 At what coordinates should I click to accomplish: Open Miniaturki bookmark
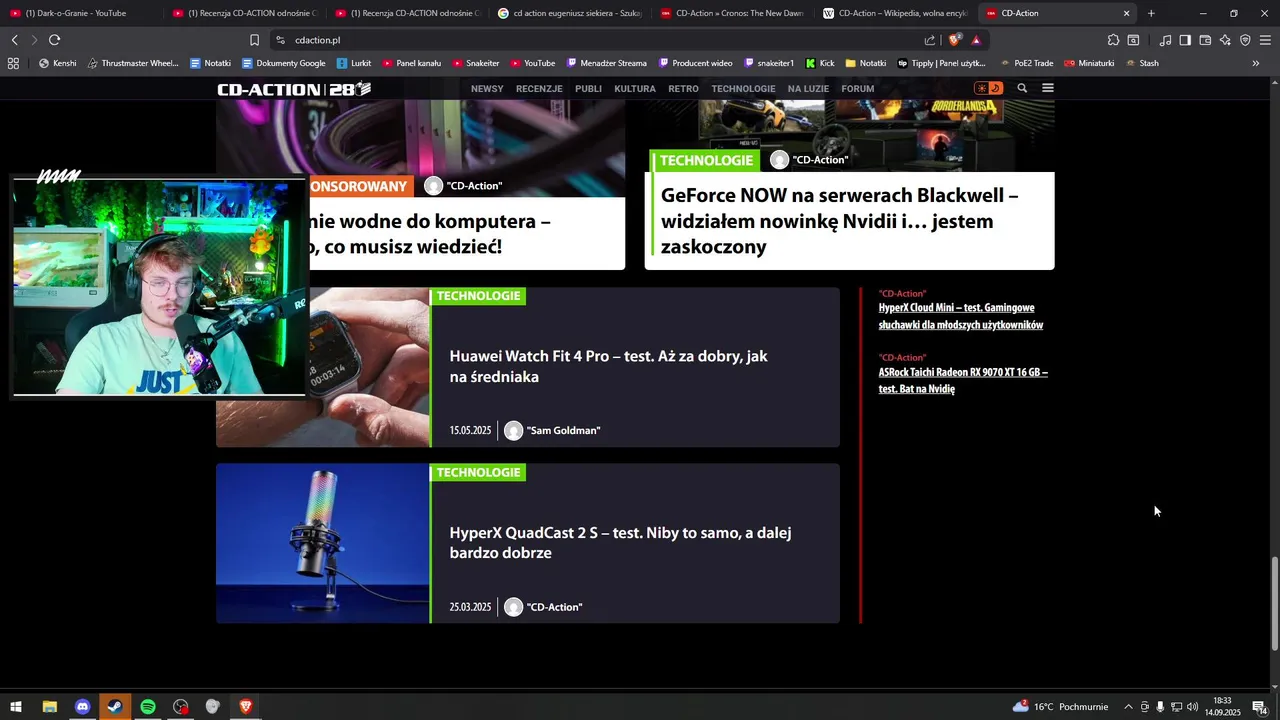(1089, 63)
